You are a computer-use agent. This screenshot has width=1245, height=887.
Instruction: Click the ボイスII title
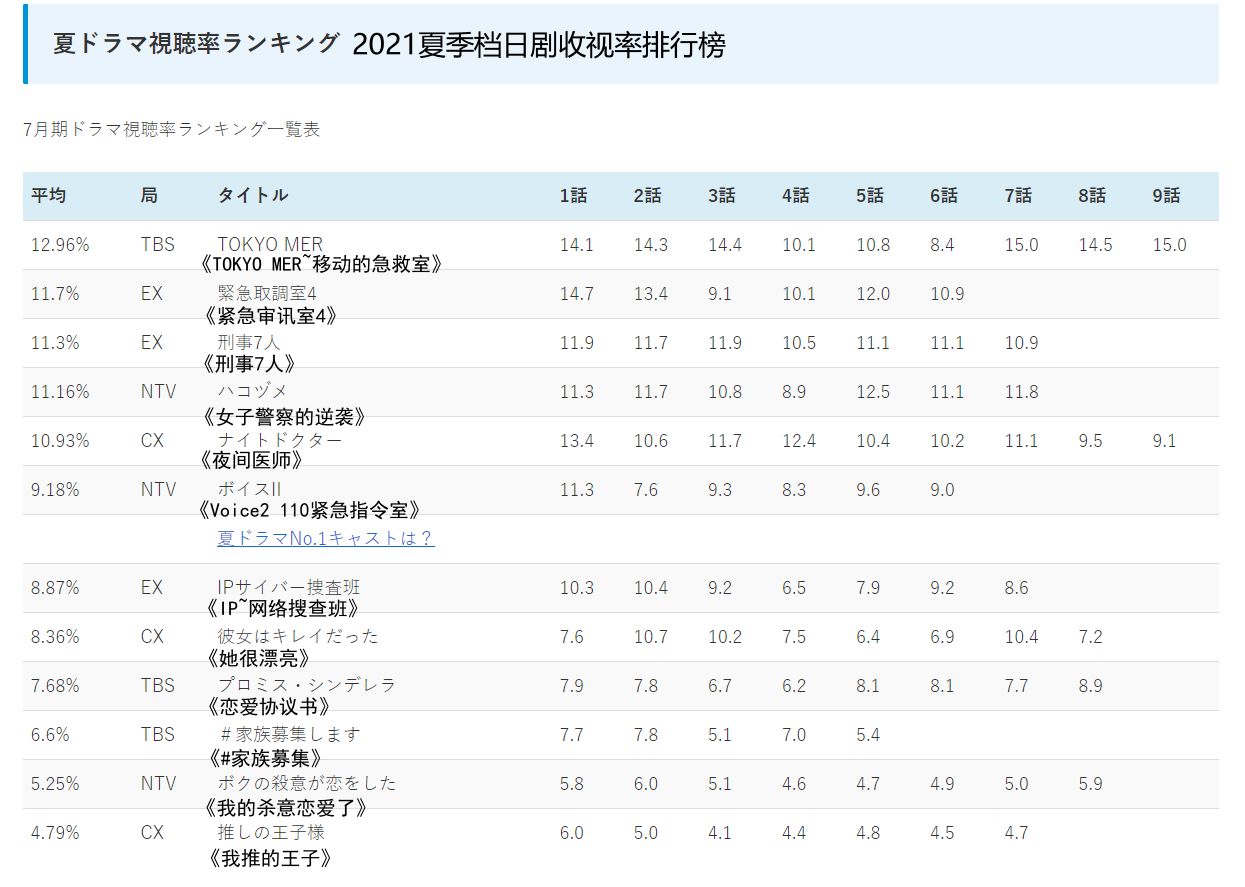[x=250, y=490]
